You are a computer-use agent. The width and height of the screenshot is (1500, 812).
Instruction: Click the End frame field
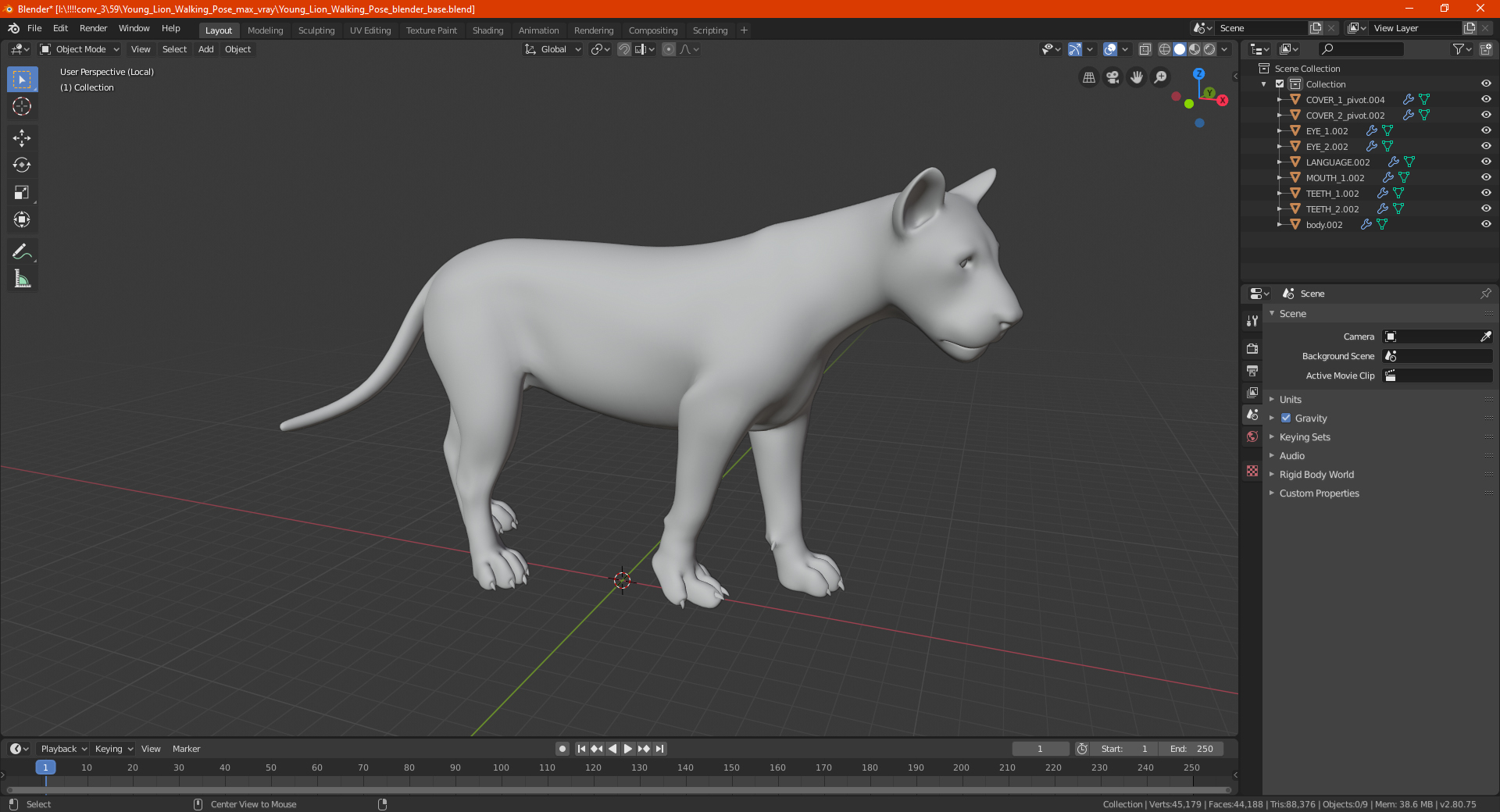pos(1191,749)
